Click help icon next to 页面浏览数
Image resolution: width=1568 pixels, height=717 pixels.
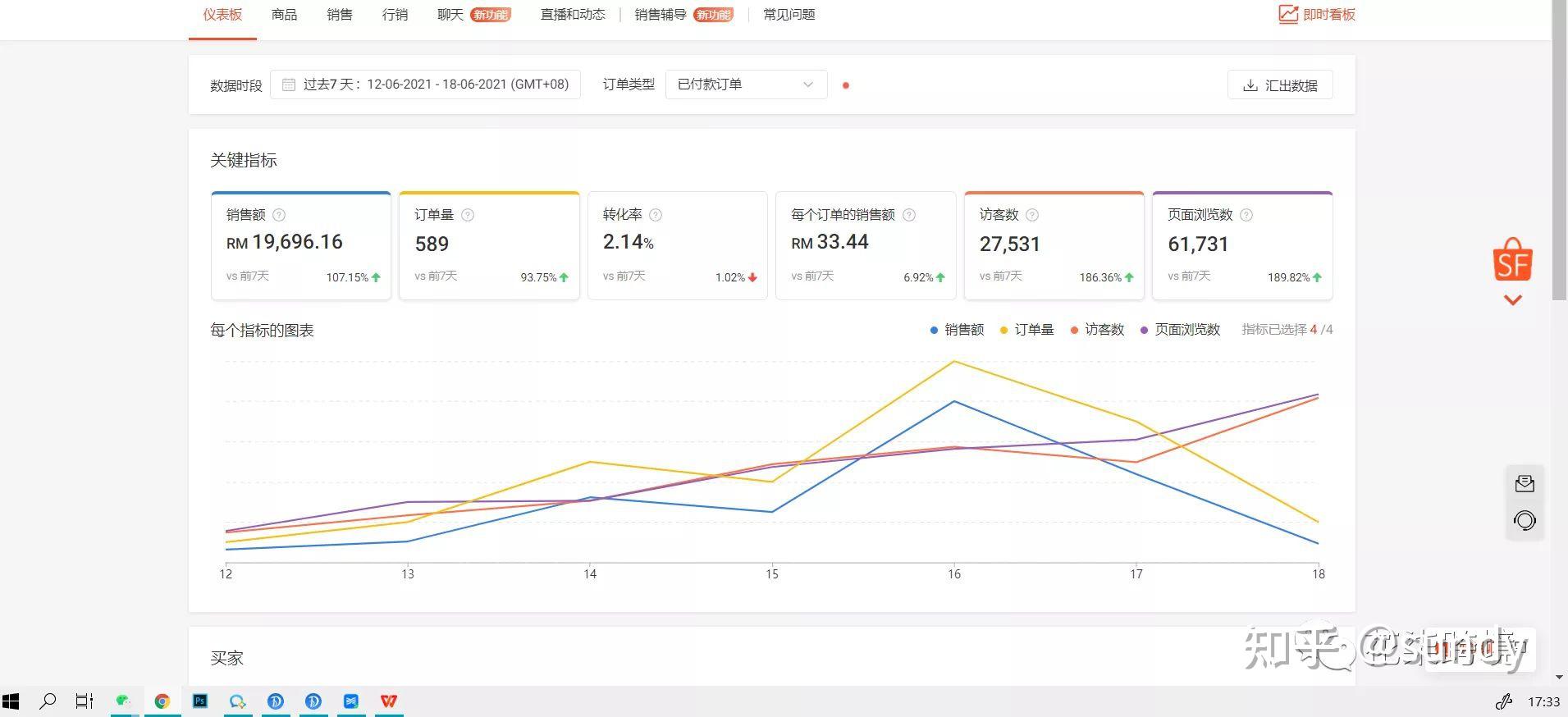(1246, 215)
